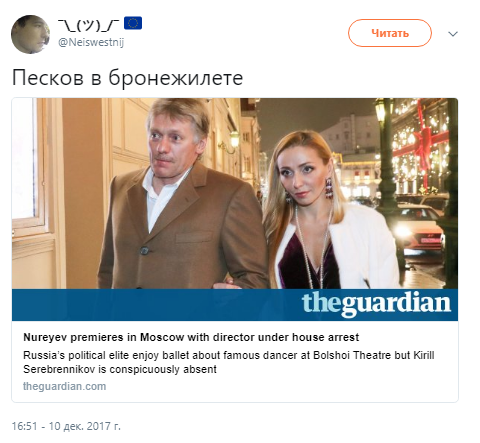Click the green street lamp post in photo
480x443 pixels.
click(x=386, y=157)
